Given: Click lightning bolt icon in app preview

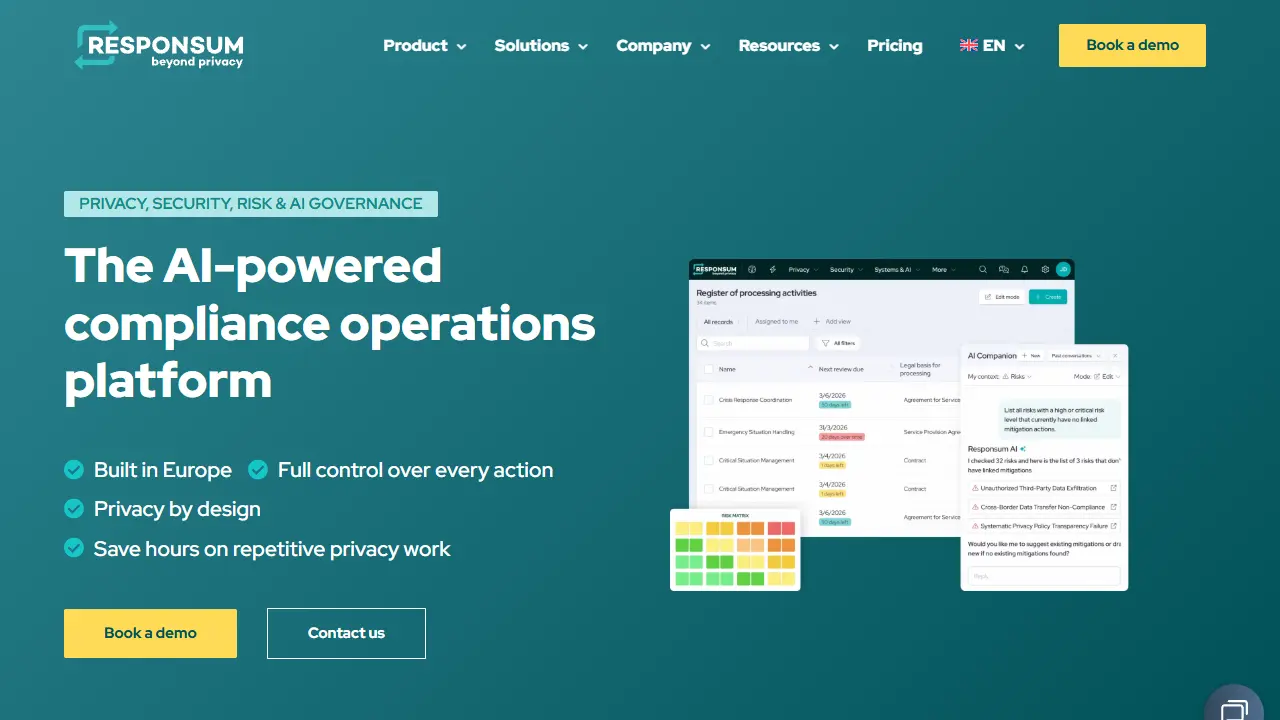Looking at the screenshot, I should point(772,269).
